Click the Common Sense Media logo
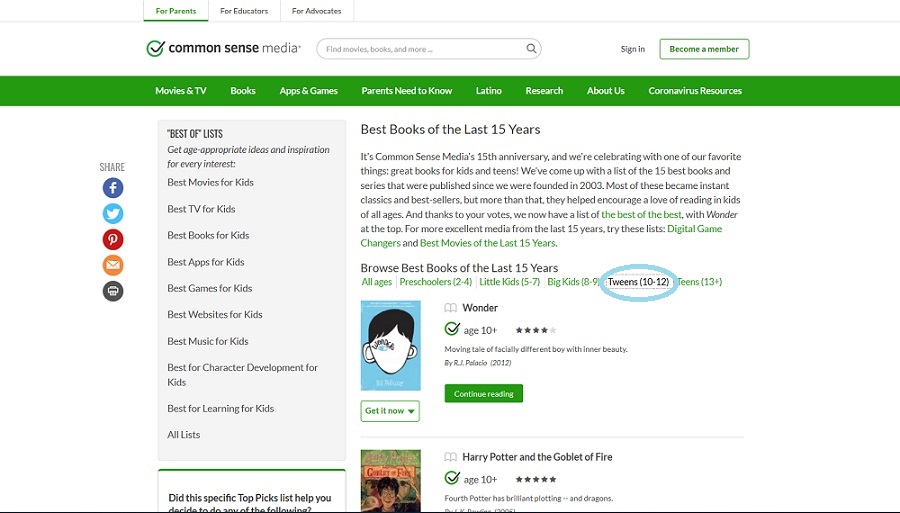 [223, 48]
